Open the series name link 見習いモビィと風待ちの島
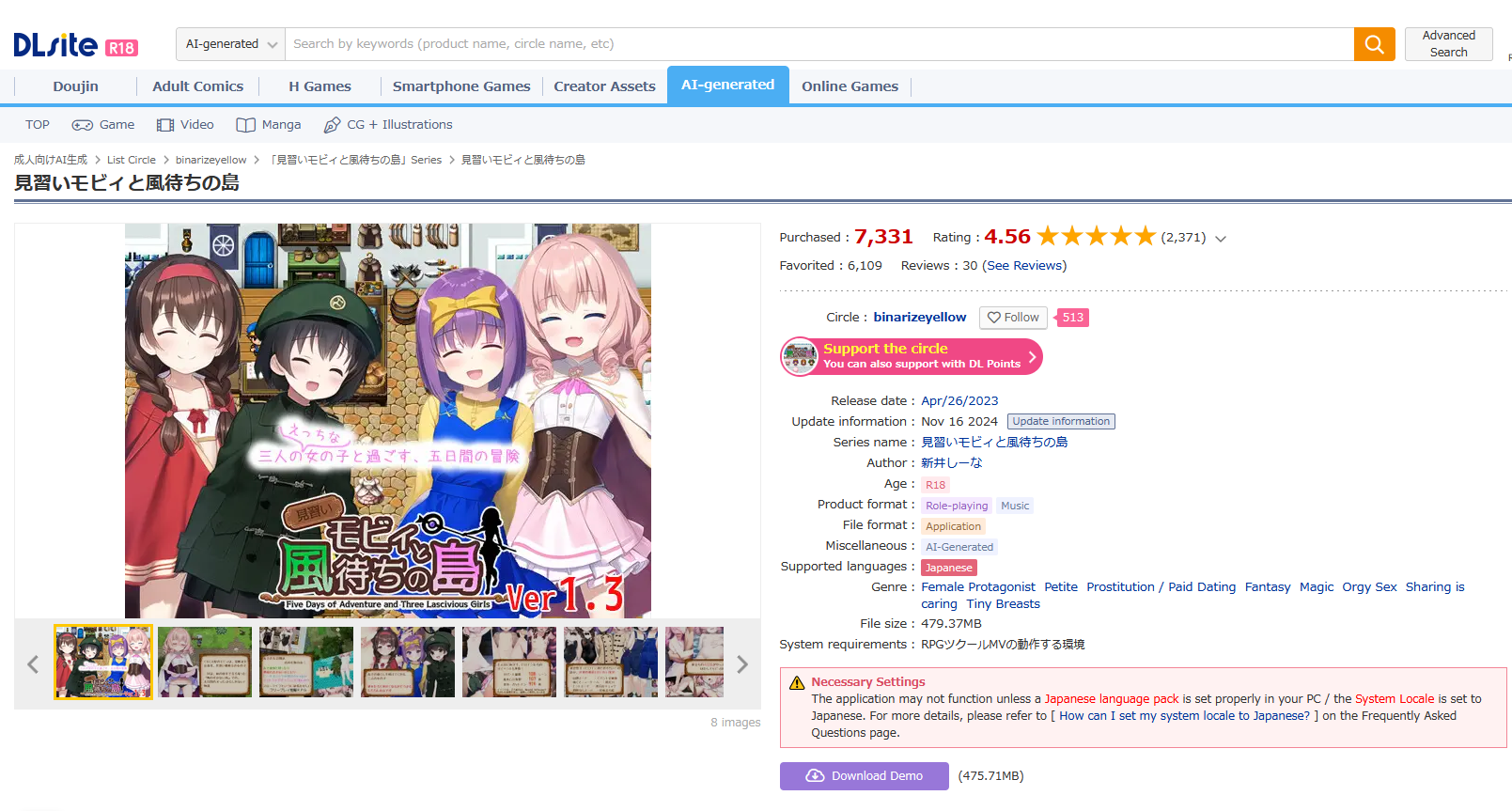 (994, 443)
